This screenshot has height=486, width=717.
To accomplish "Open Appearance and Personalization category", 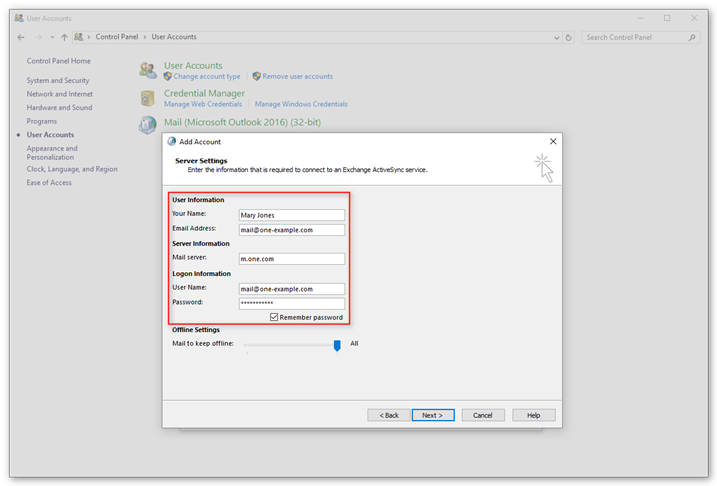I will click(52, 153).
